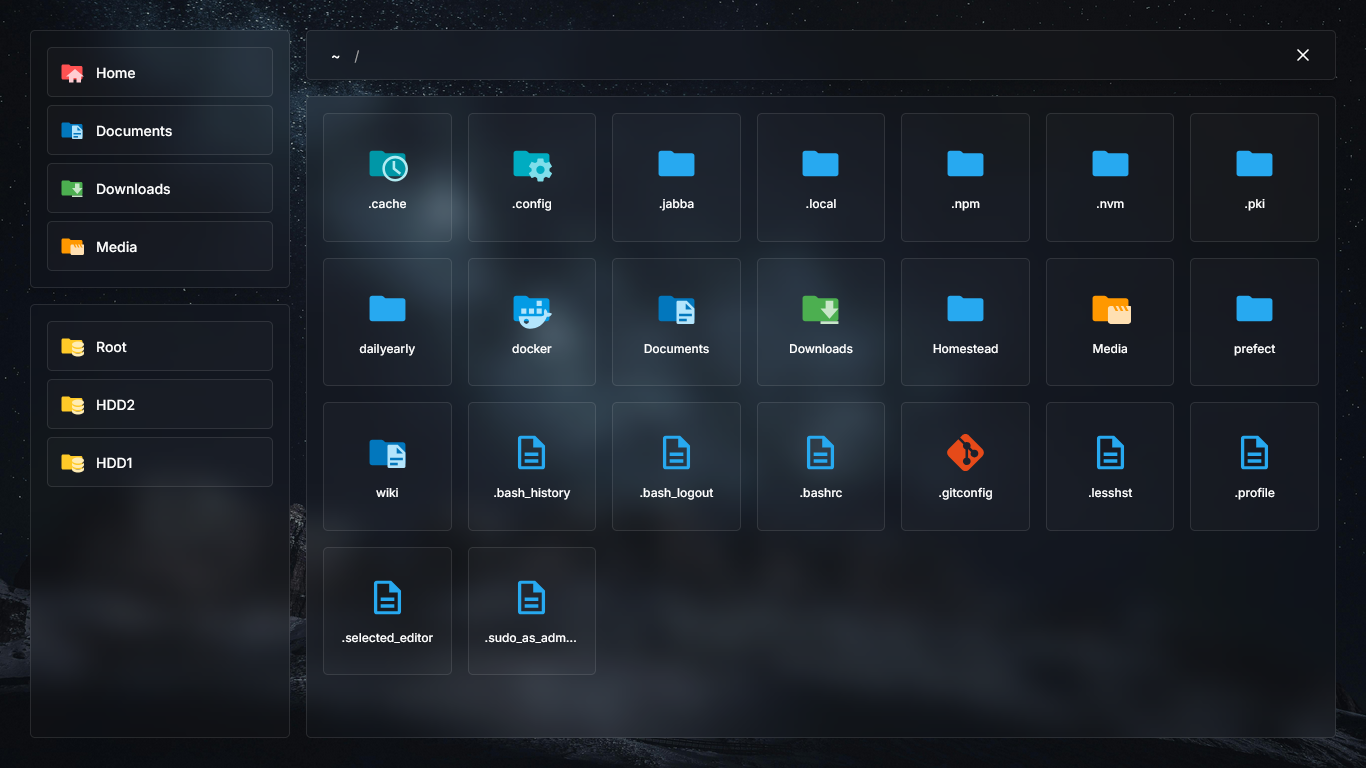
Task: Open the .pki folder icon
Action: pos(1254,163)
